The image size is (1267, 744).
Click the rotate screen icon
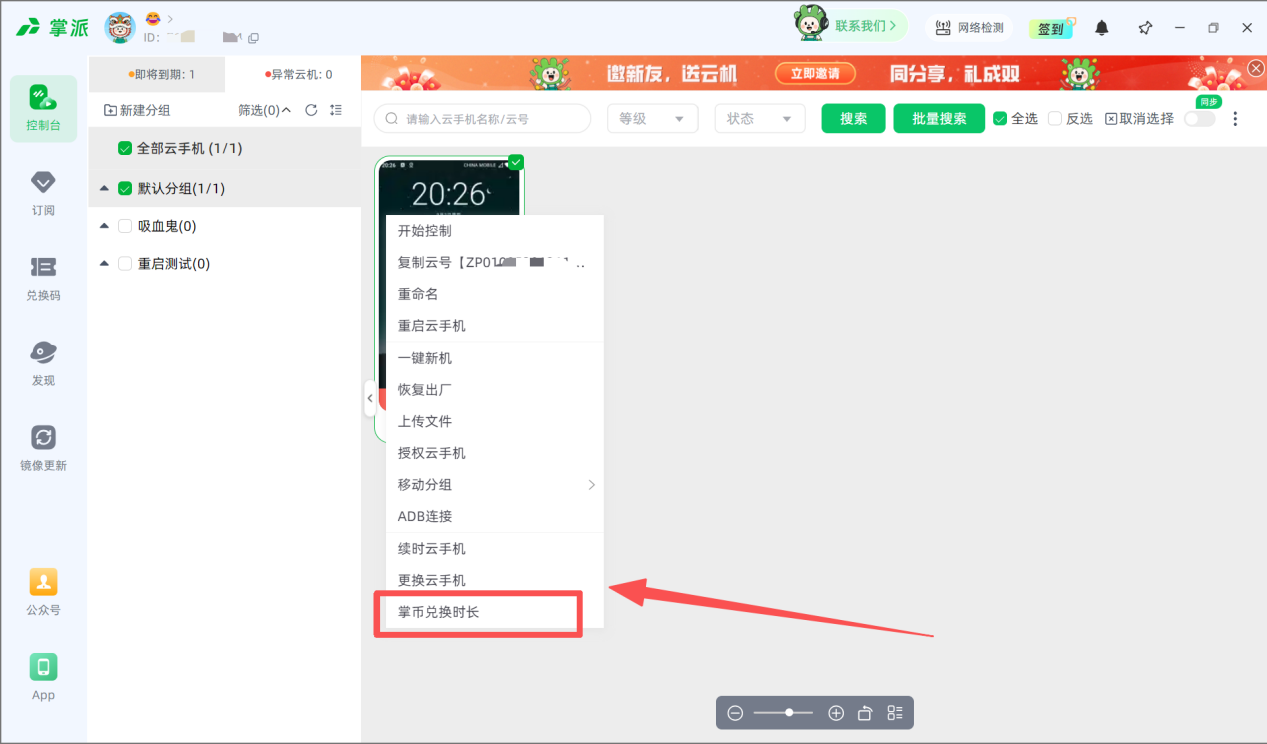pyautogui.click(x=866, y=713)
